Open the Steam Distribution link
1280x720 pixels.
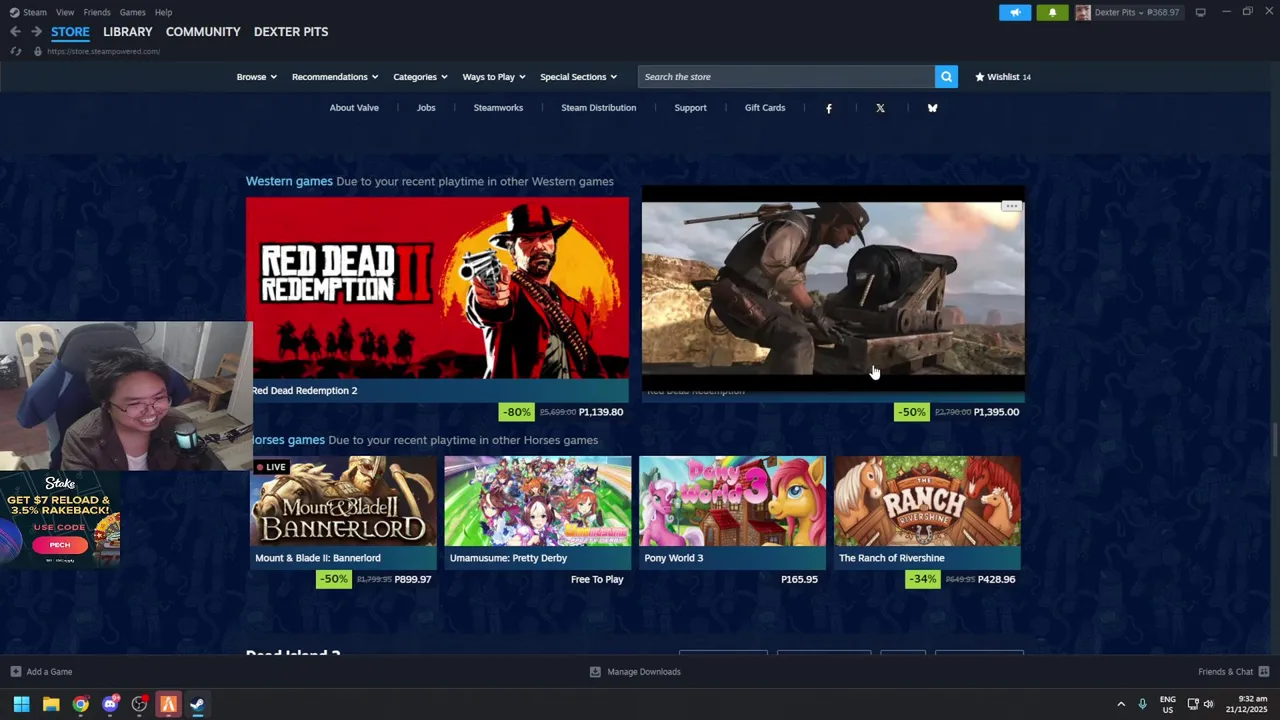click(598, 108)
